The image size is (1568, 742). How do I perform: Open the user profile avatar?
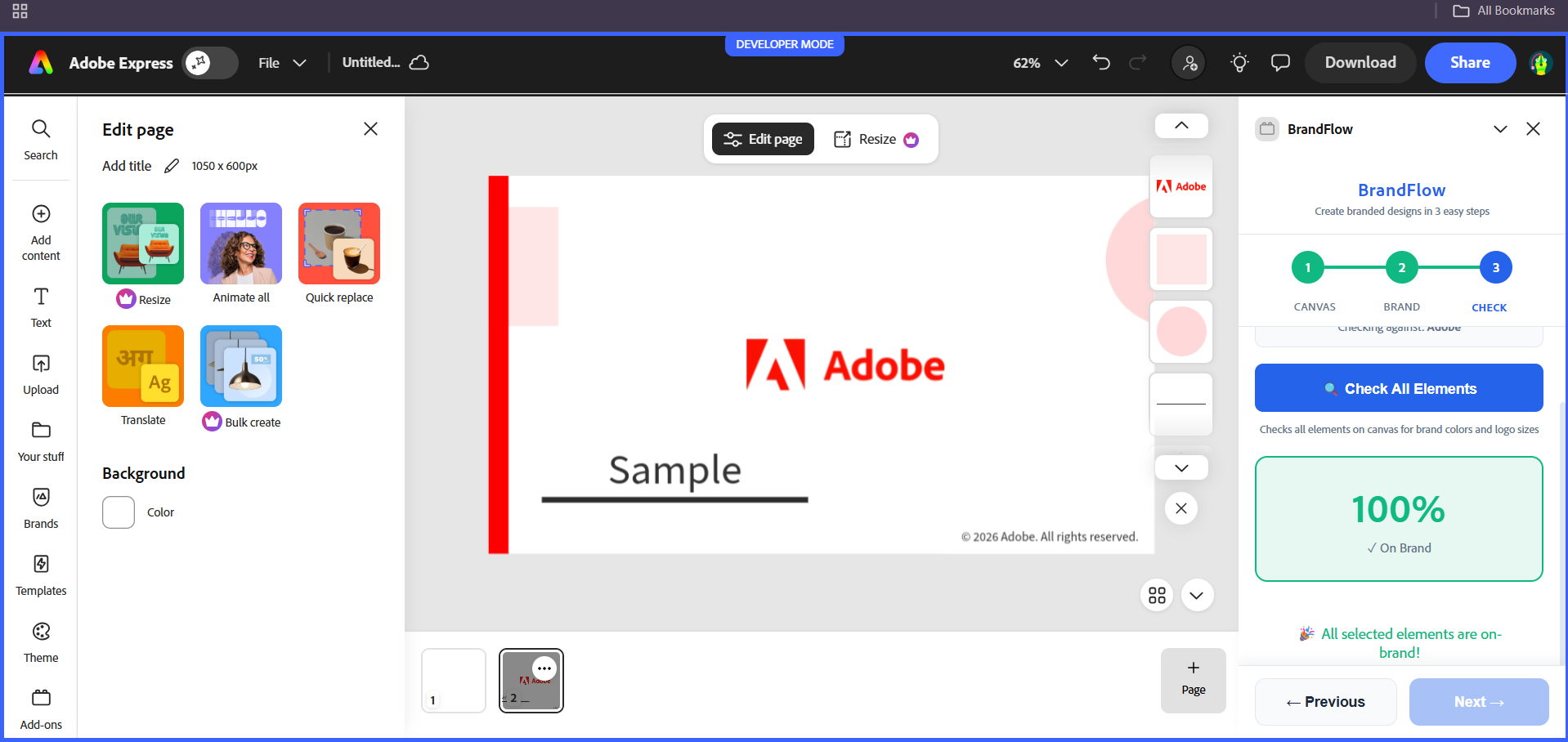click(1541, 63)
